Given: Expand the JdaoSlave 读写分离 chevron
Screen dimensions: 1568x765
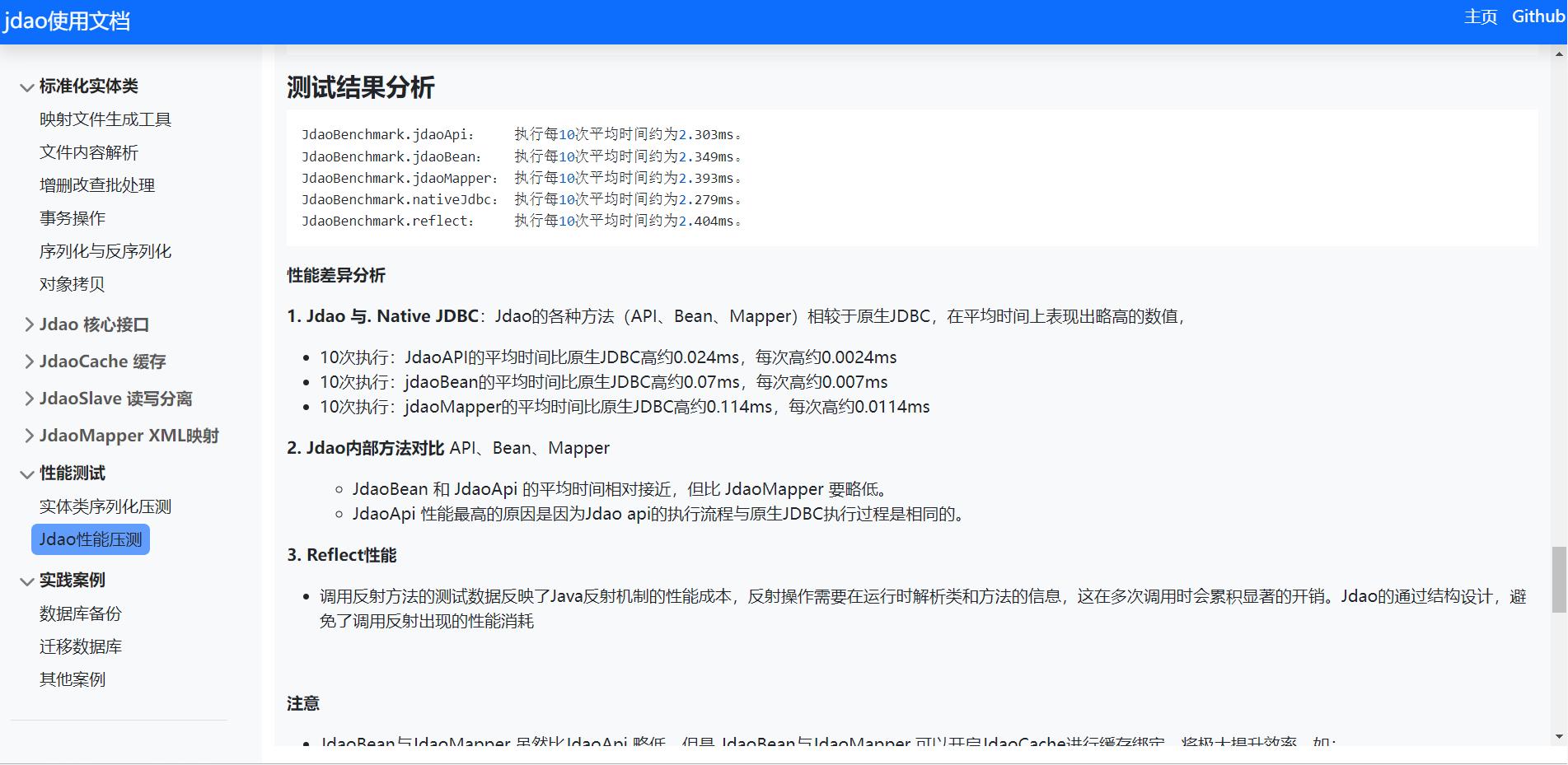Looking at the screenshot, I should 29,399.
